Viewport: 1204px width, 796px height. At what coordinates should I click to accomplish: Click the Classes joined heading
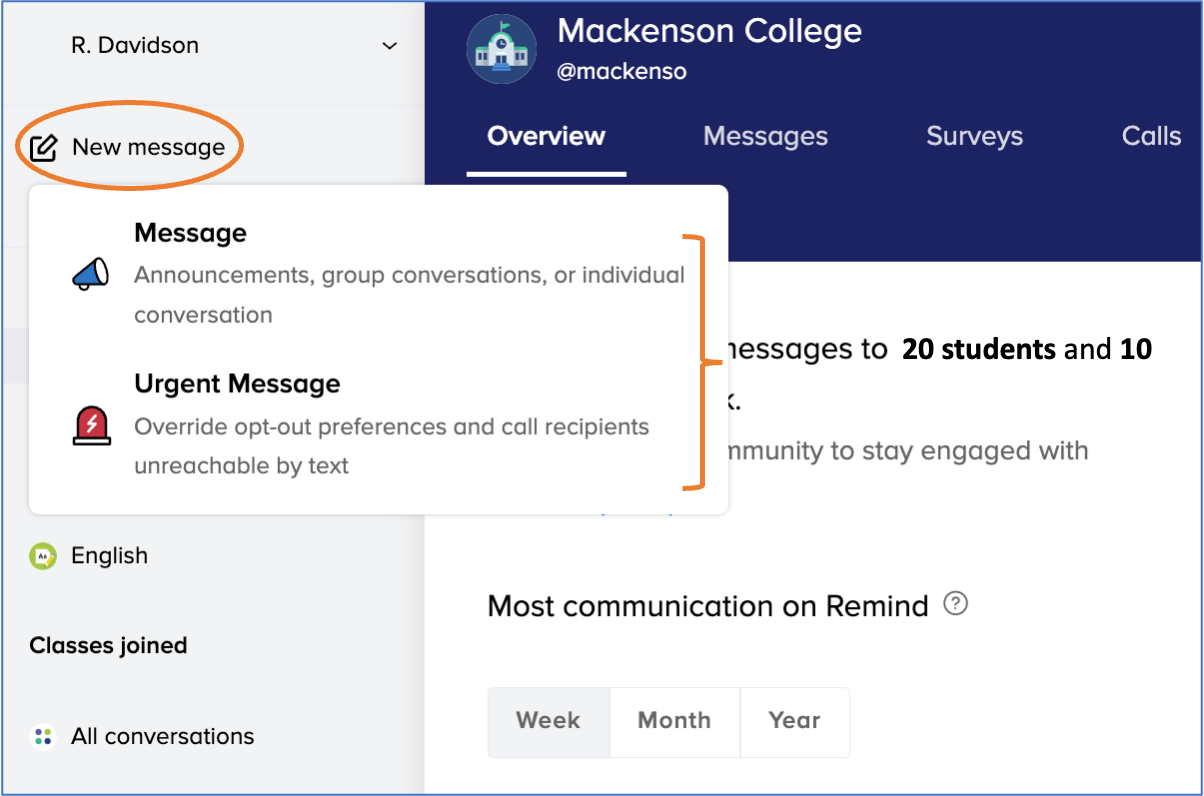[108, 646]
